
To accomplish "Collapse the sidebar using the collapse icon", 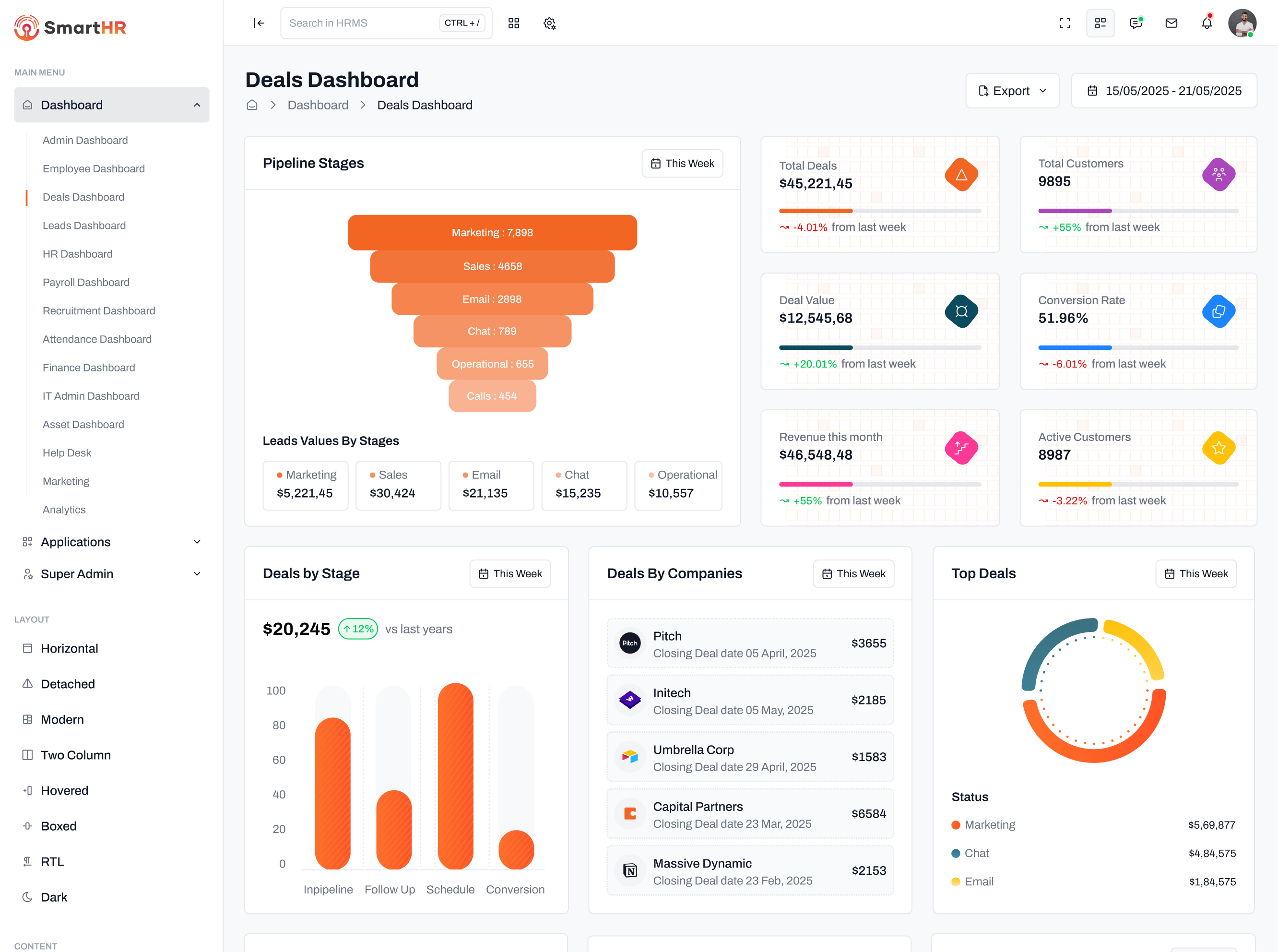I will (259, 23).
